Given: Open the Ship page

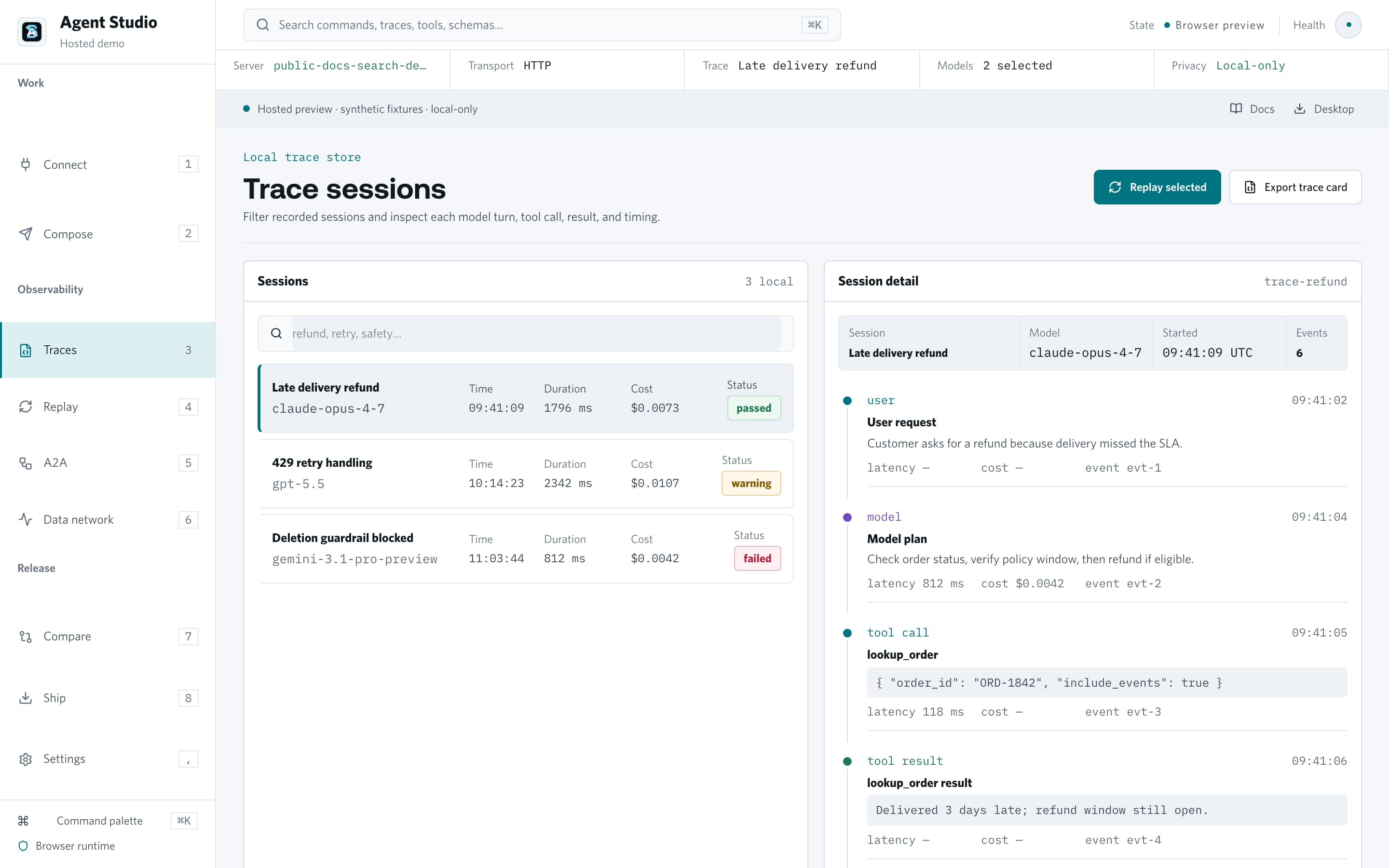Looking at the screenshot, I should click(108, 697).
